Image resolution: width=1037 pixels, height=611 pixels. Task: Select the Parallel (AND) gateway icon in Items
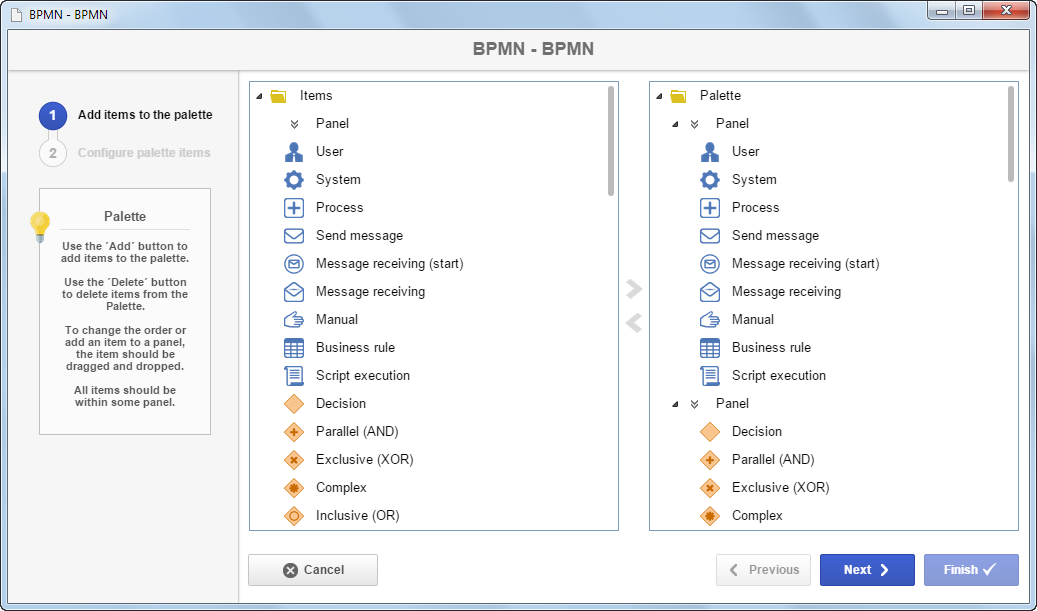click(294, 431)
